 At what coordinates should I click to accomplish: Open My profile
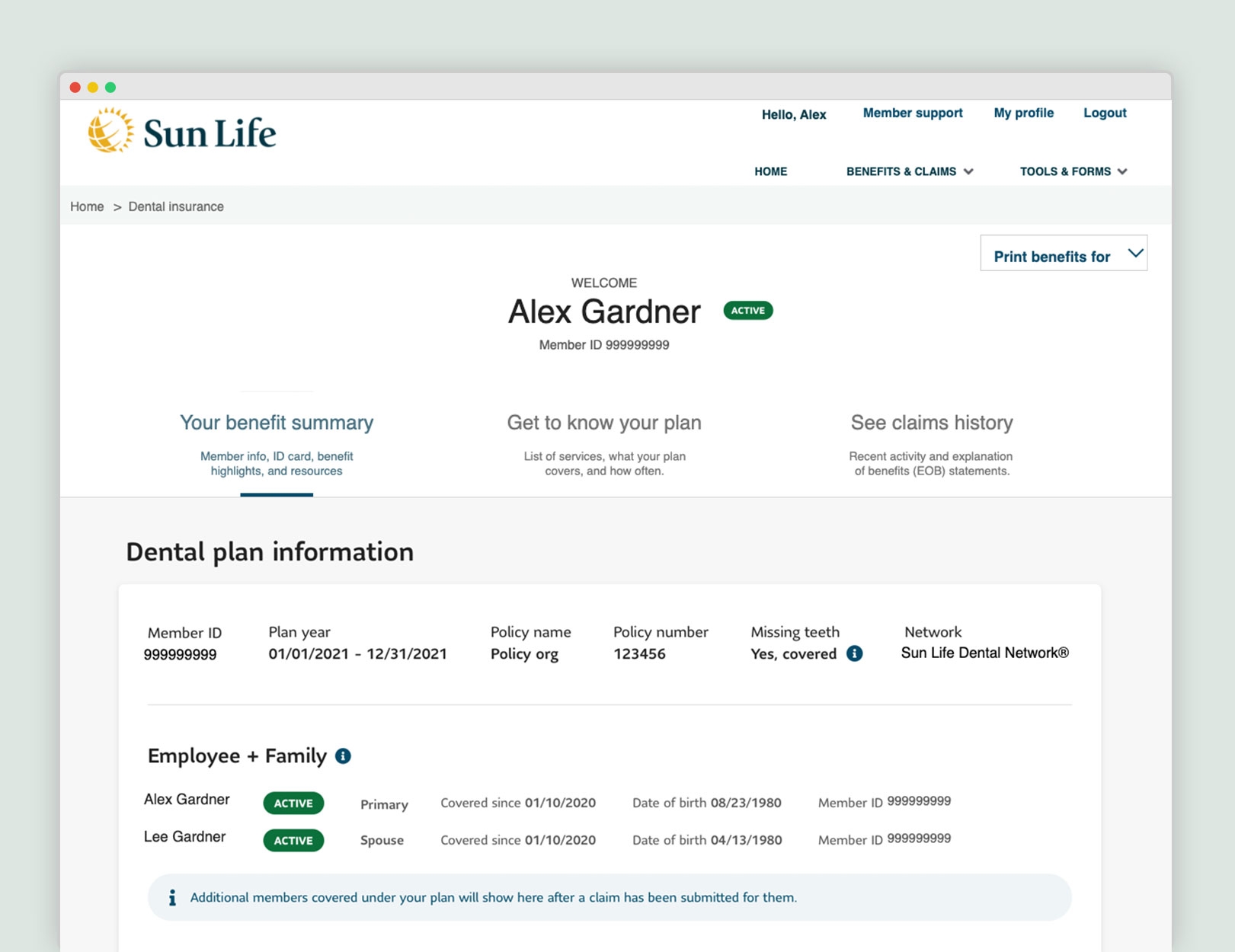[1022, 113]
